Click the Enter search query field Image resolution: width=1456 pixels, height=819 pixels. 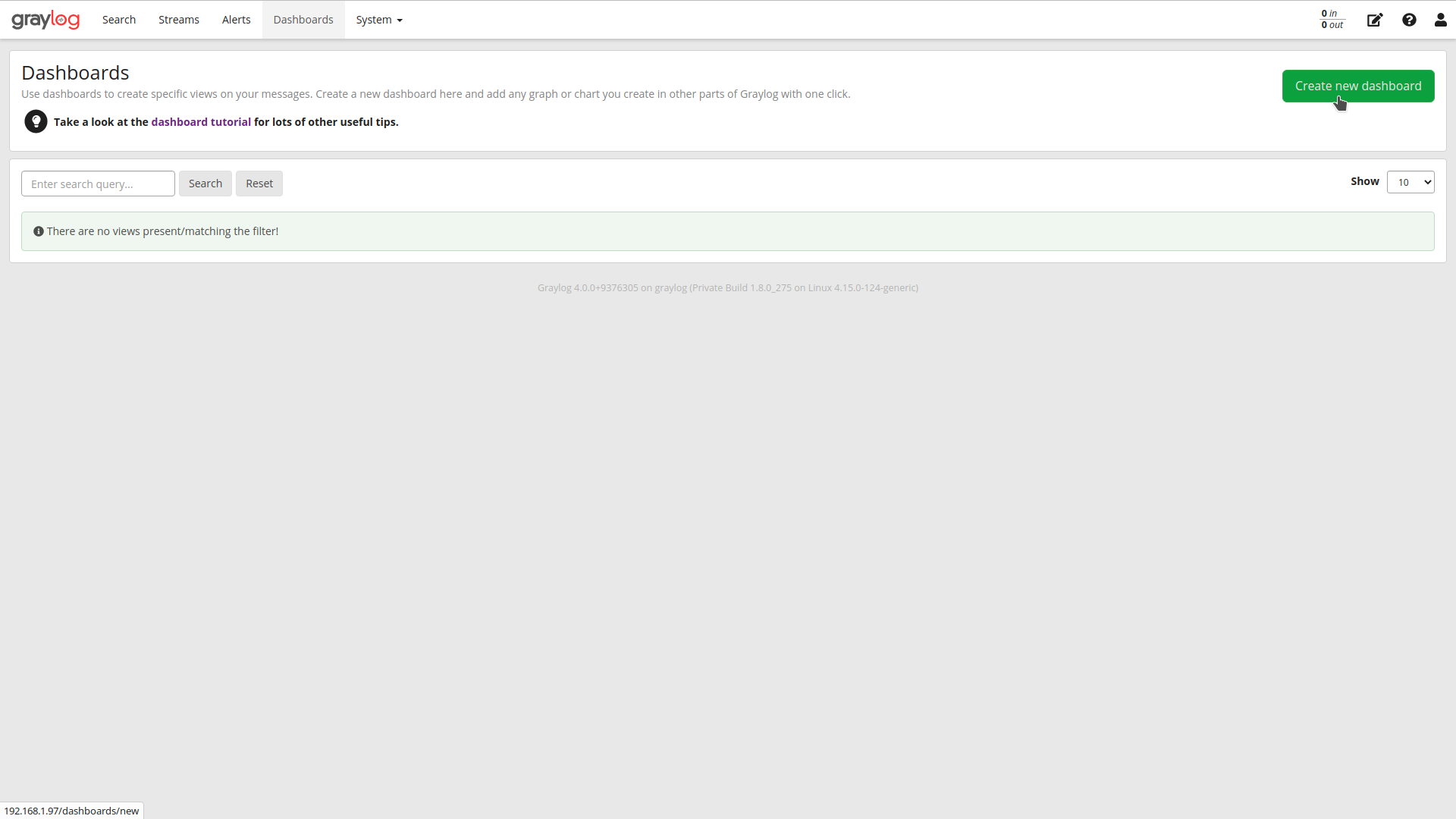point(97,184)
